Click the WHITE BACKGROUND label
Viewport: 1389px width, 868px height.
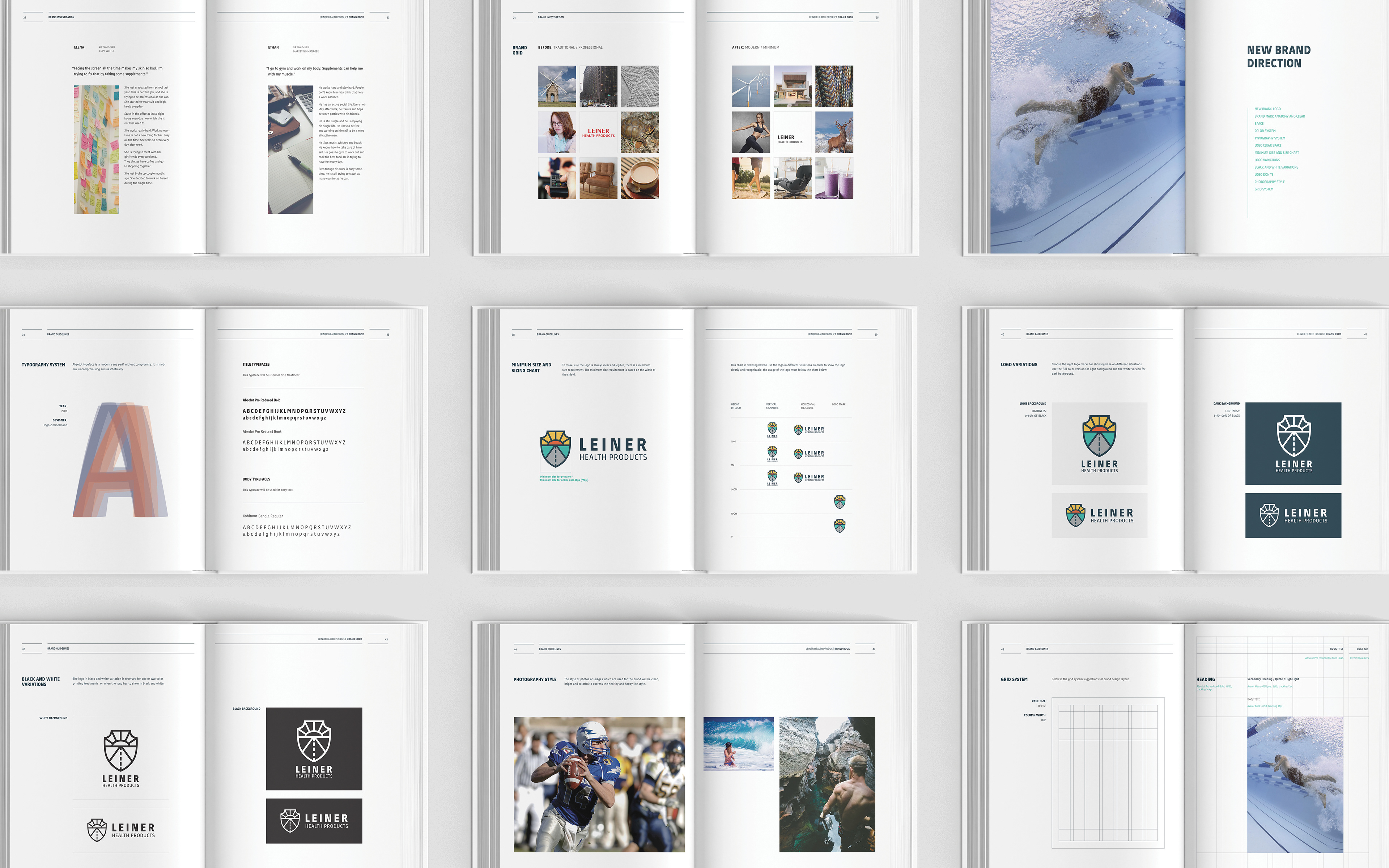click(x=54, y=718)
